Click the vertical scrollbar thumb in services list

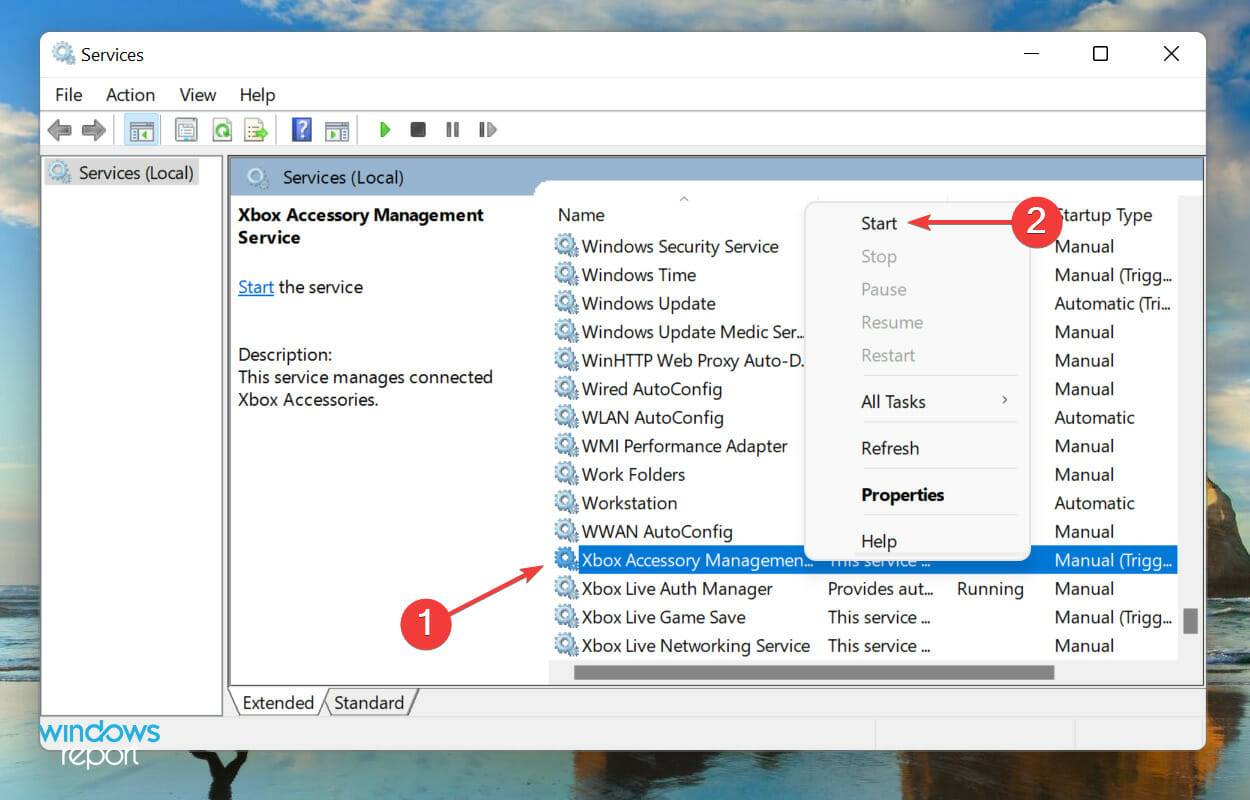point(1190,621)
